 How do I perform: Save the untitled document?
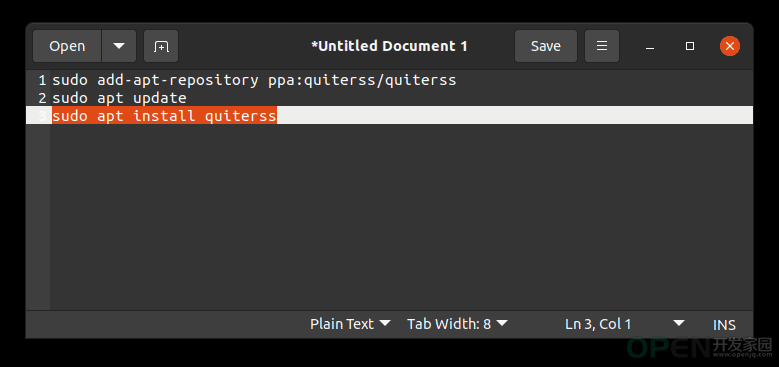pos(545,46)
